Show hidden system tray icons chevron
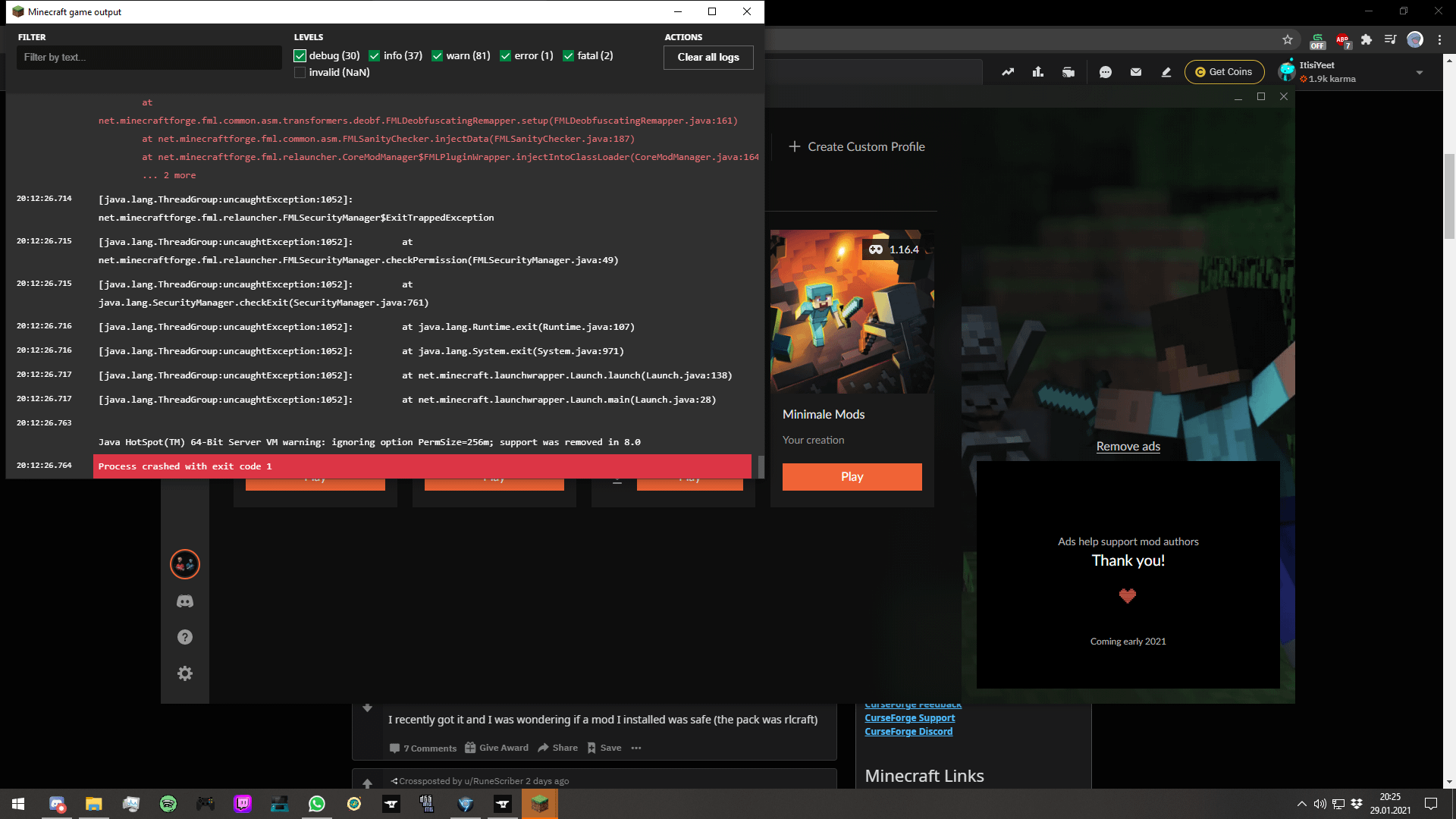Viewport: 1456px width, 819px height. coord(1301,804)
